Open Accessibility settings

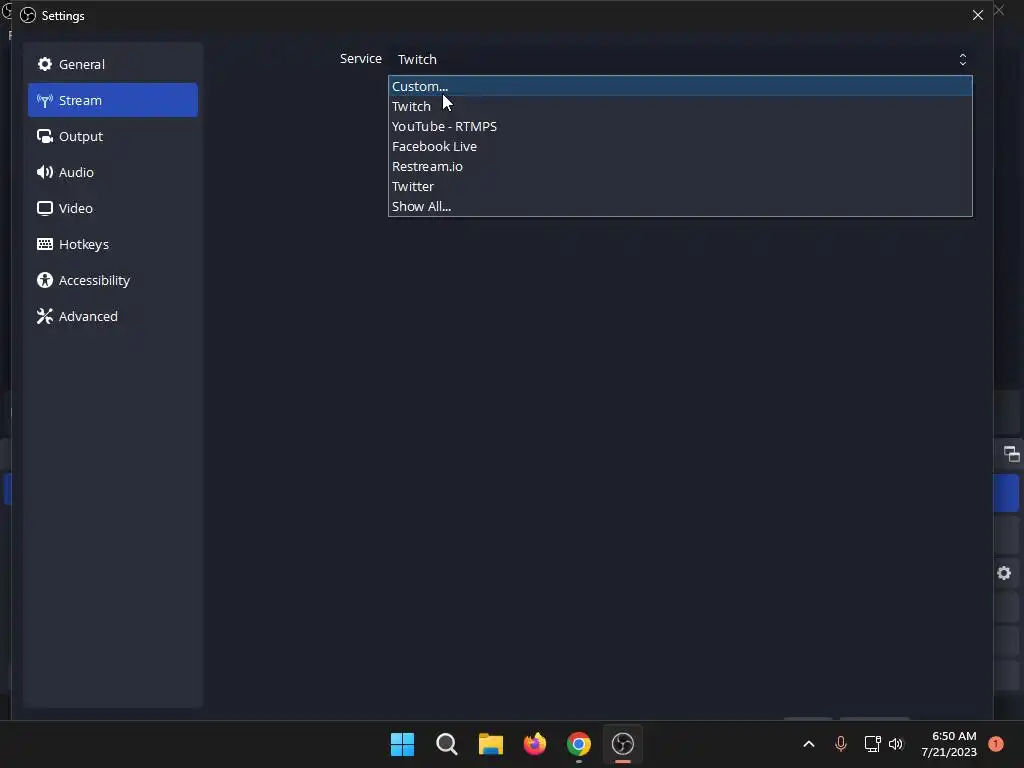(x=112, y=280)
